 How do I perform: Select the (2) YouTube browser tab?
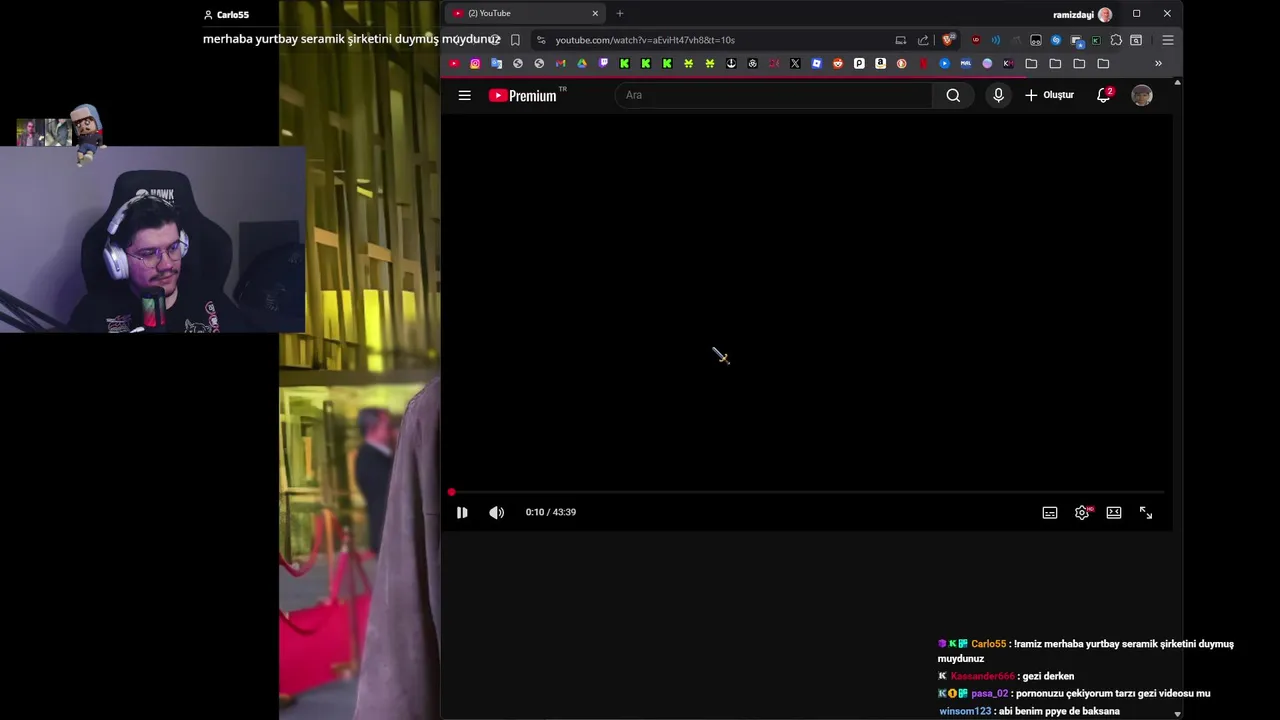click(525, 13)
